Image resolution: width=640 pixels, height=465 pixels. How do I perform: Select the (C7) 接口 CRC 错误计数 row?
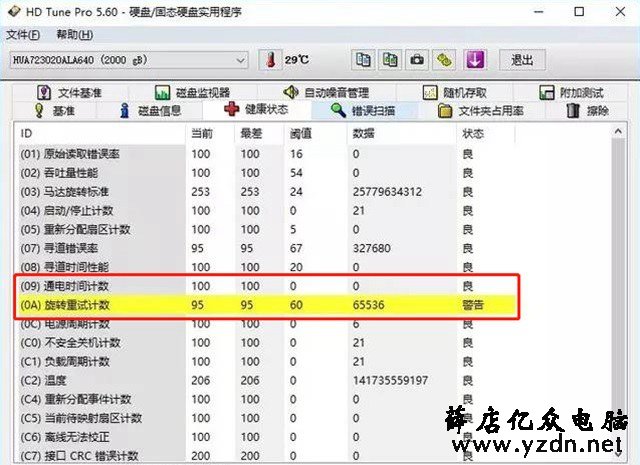pos(265,456)
